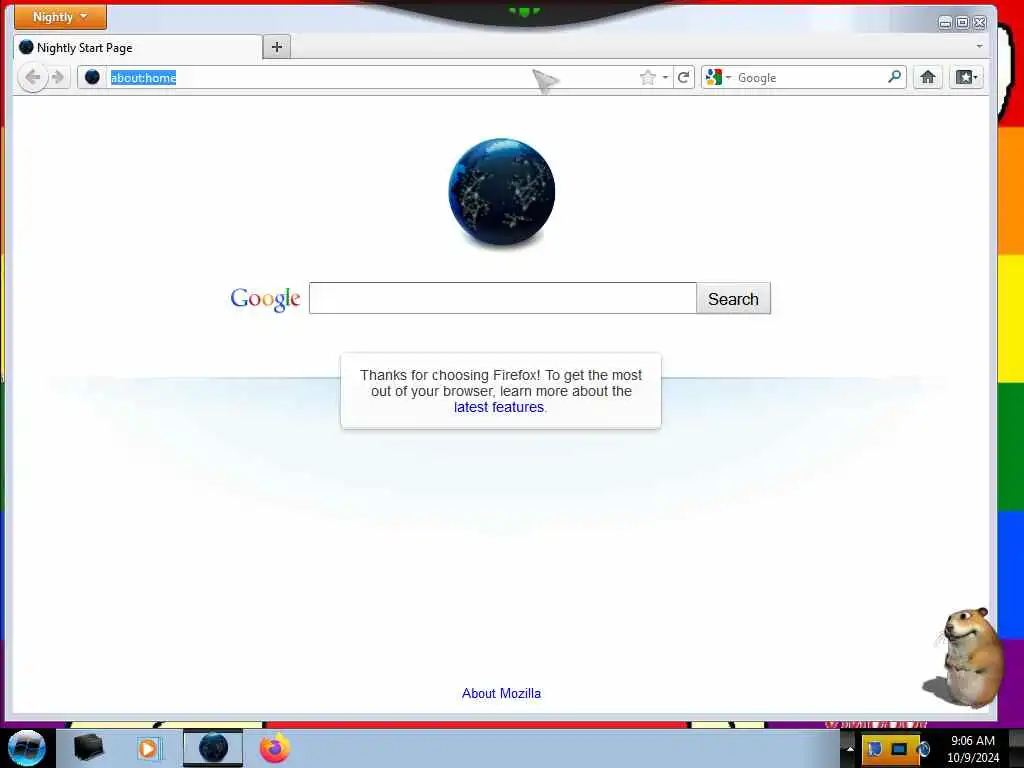Bookmark this page with star icon
Viewport: 1024px width, 768px height.
click(x=647, y=78)
